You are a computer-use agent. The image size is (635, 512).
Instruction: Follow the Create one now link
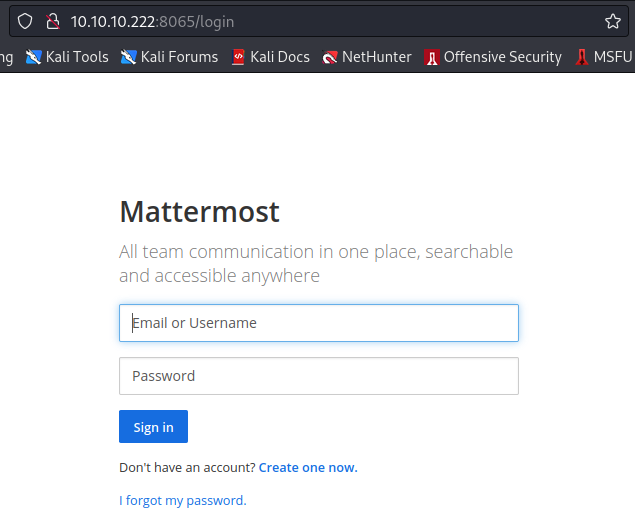pyautogui.click(x=308, y=467)
